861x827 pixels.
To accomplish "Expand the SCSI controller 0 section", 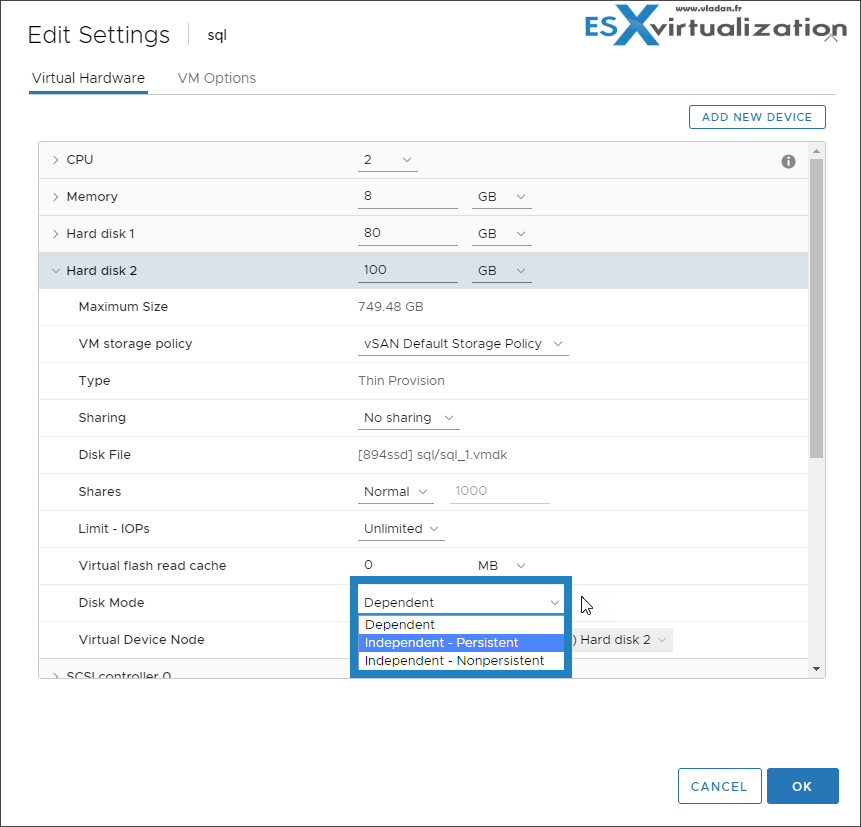I will (55, 674).
